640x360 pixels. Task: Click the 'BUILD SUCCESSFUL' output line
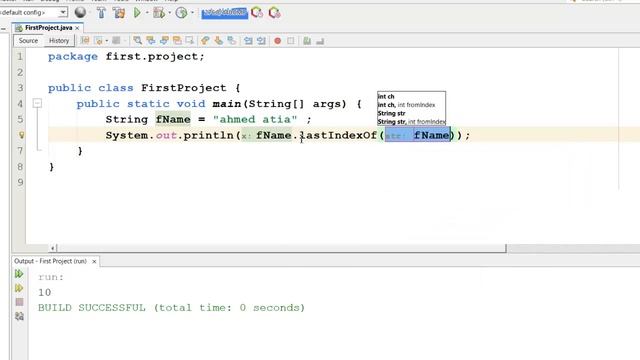coord(171,308)
